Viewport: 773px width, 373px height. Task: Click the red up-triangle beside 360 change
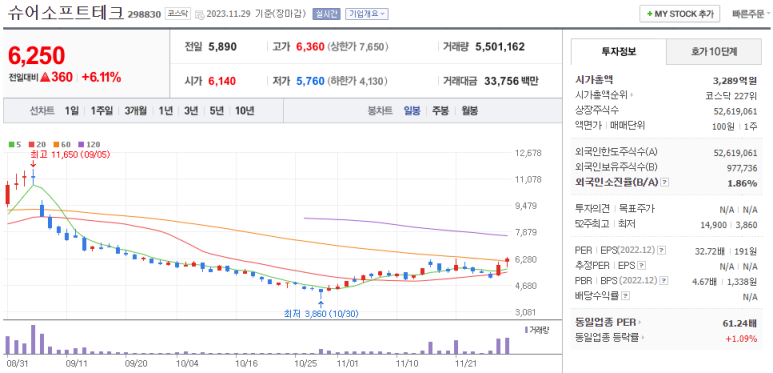(x=45, y=77)
